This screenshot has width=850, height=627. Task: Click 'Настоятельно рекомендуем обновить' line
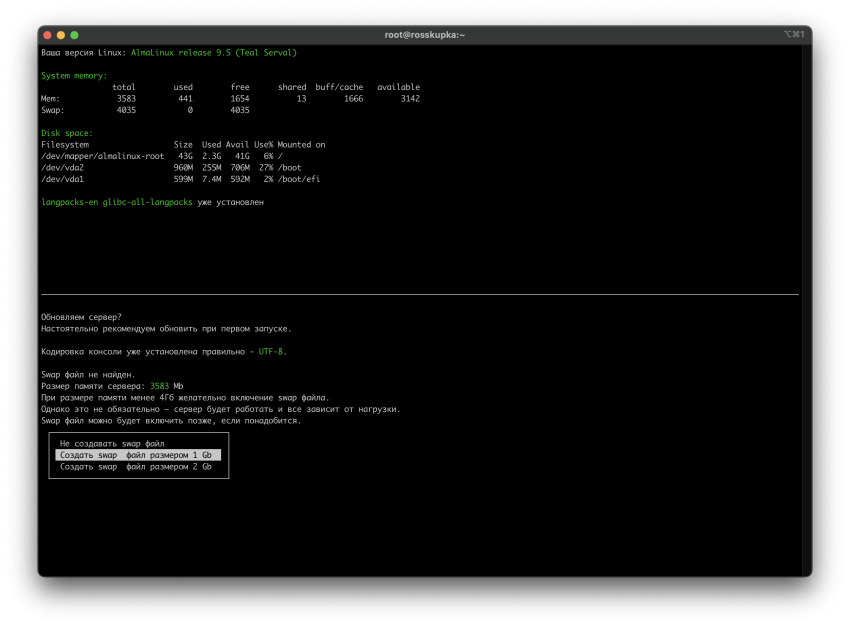pyautogui.click(x=166, y=328)
